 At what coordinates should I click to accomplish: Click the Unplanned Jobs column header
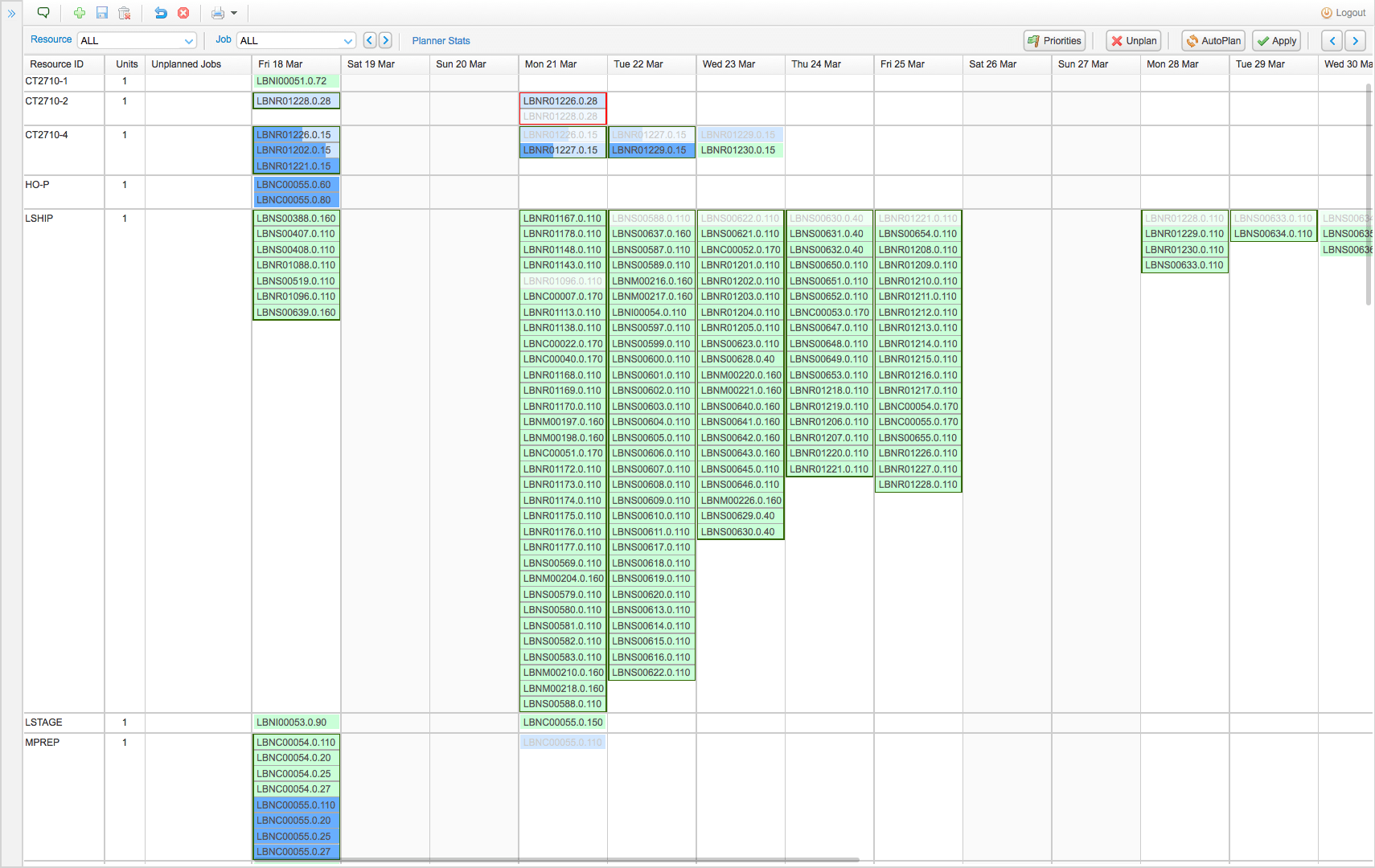198,64
